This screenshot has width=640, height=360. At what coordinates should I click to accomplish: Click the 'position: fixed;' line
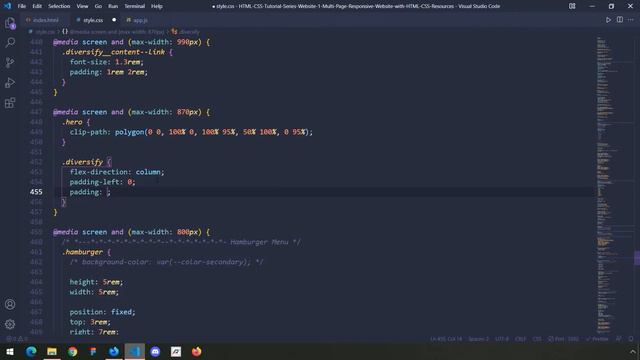coord(102,312)
